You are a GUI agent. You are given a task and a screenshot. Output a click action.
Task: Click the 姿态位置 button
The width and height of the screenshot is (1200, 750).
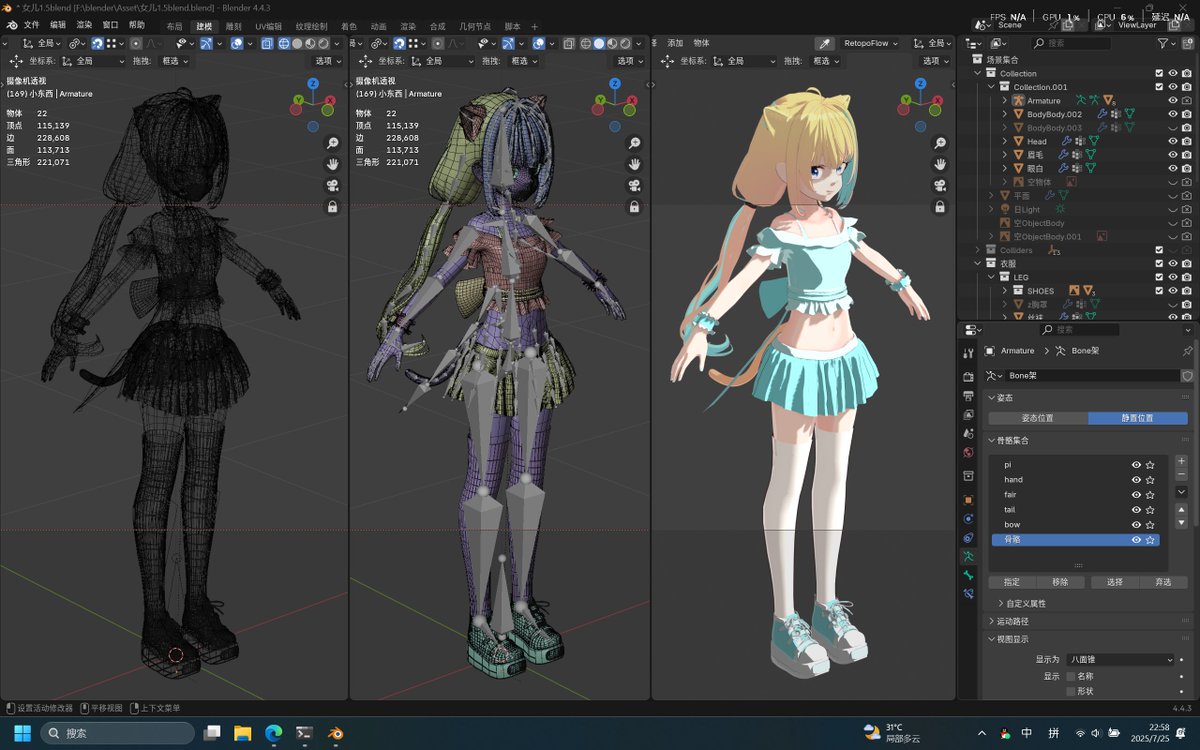pyautogui.click(x=1038, y=418)
